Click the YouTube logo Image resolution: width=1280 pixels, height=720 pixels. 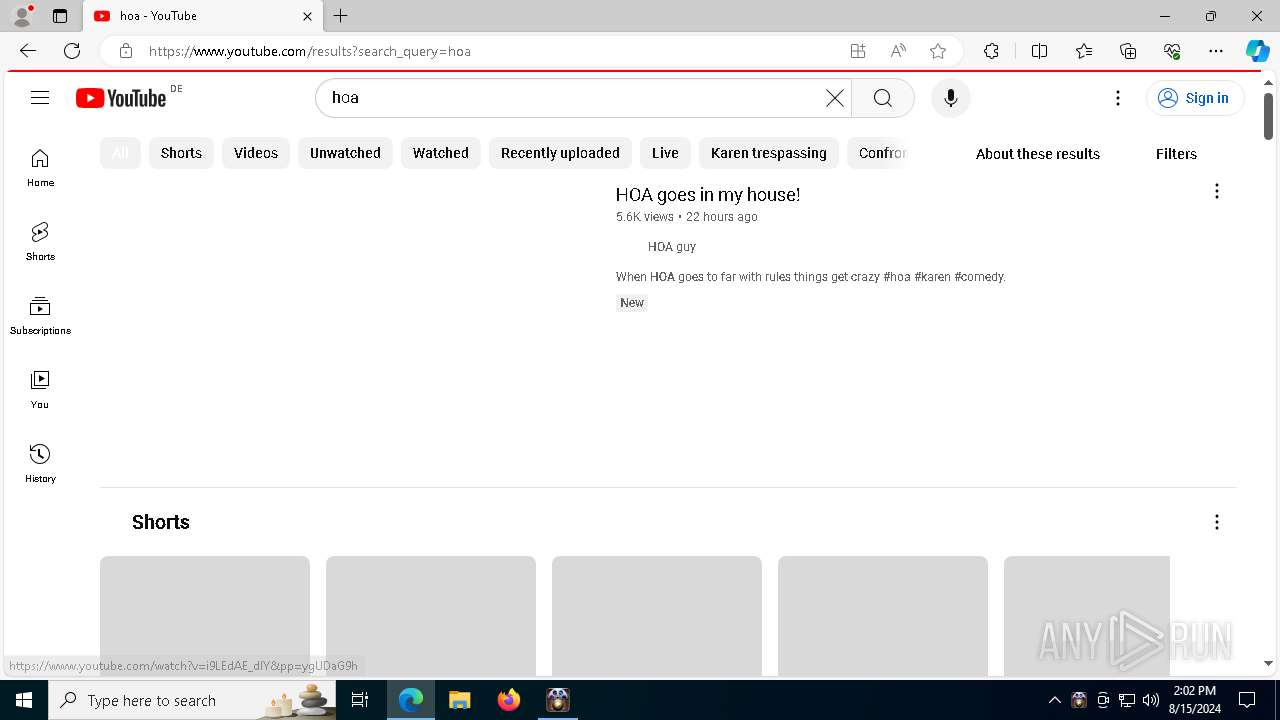(121, 98)
